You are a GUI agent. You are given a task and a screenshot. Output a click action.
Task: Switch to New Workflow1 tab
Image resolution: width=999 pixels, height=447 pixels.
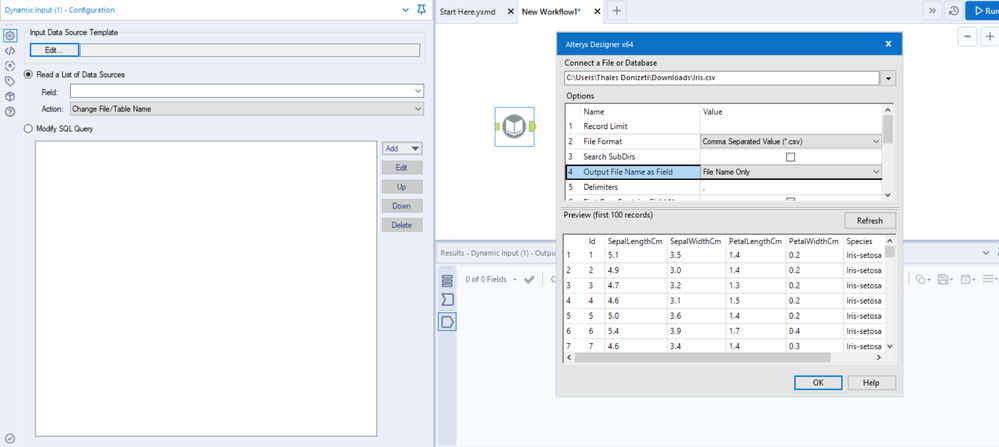[x=551, y=11]
